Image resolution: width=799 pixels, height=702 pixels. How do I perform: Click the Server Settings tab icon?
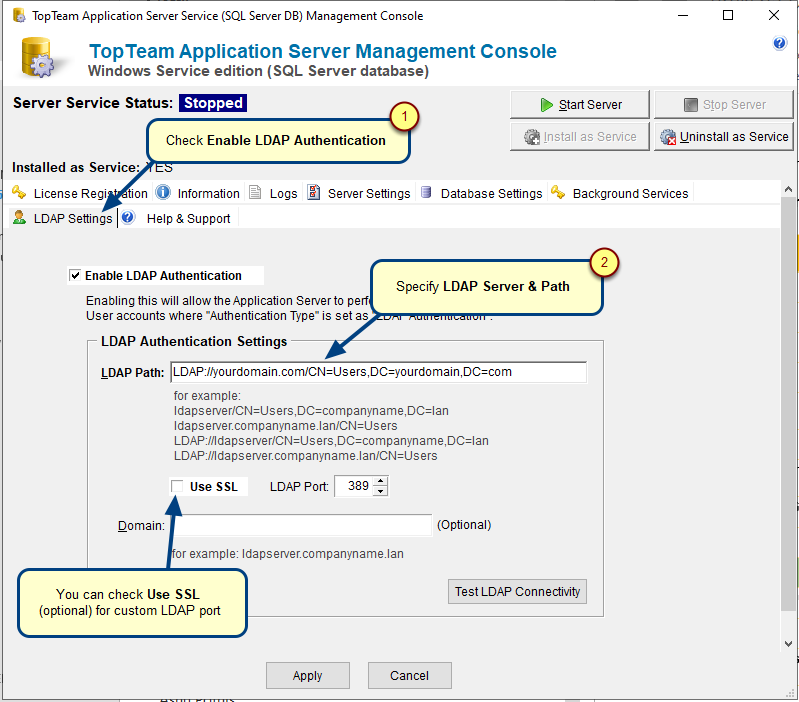point(313,193)
